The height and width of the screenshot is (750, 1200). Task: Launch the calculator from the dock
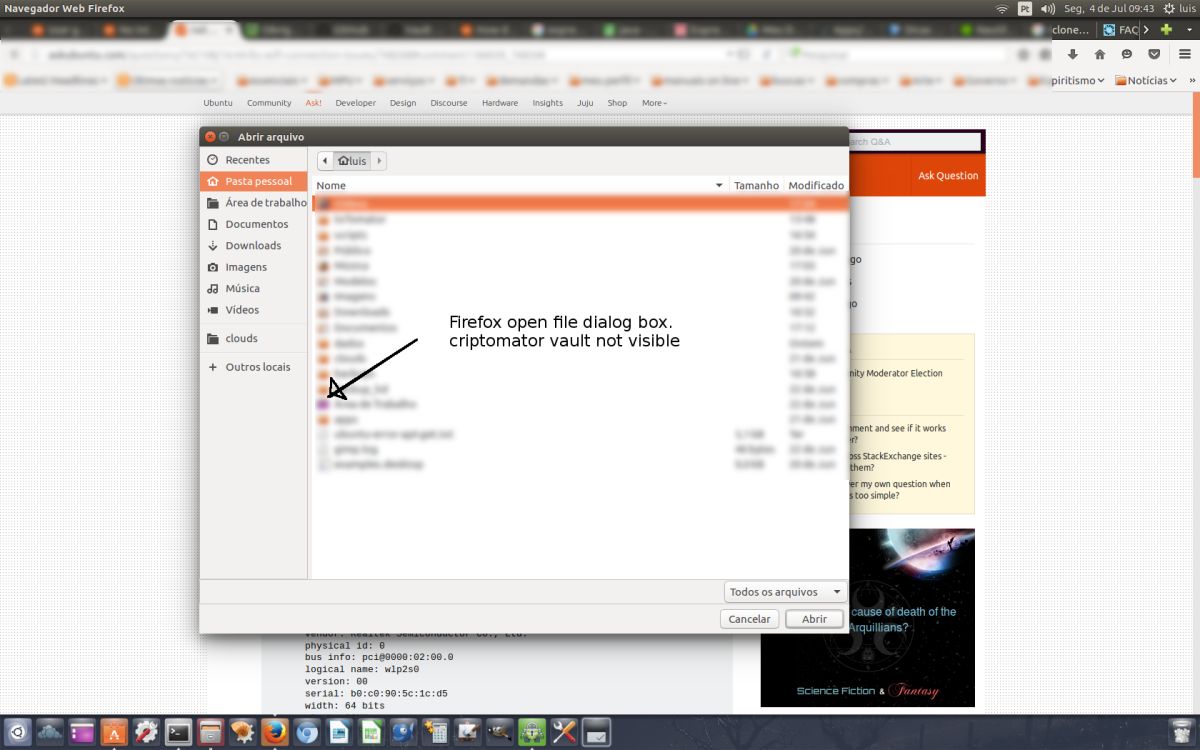435,731
